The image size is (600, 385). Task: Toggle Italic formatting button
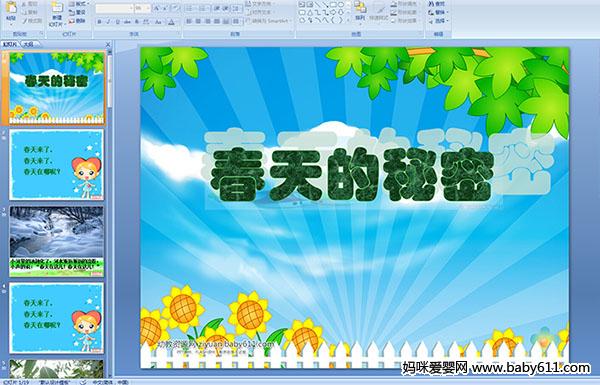click(x=108, y=22)
